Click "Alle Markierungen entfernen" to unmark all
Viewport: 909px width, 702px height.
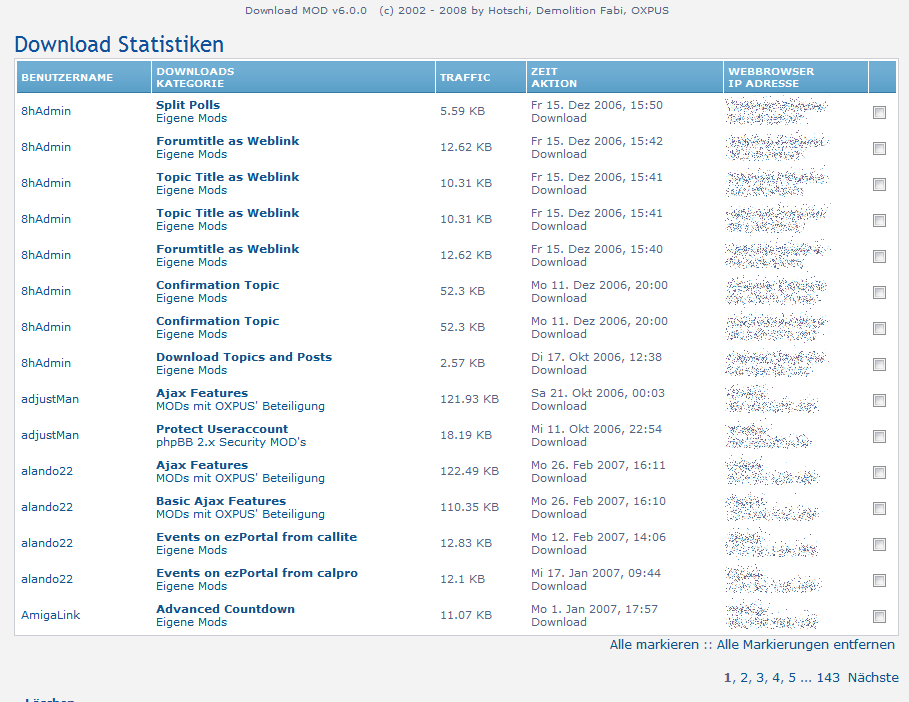click(x=805, y=645)
